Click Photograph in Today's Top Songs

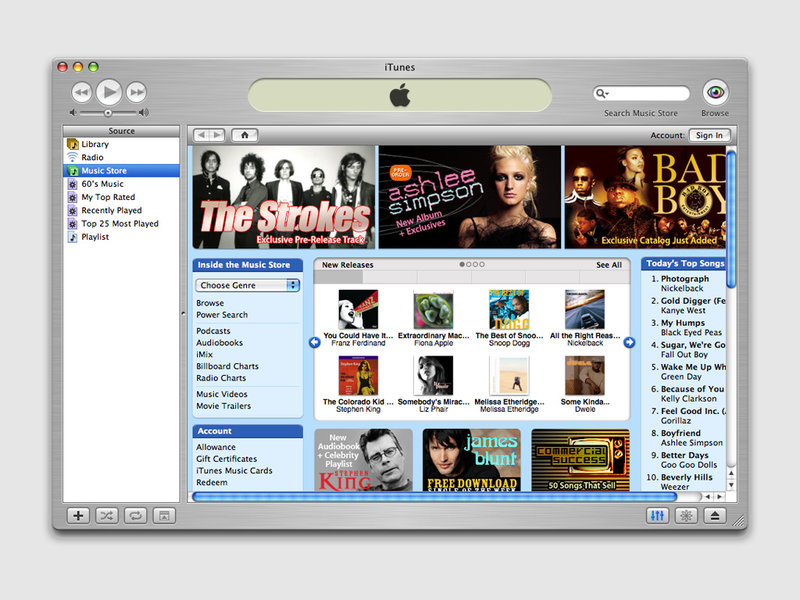pos(685,279)
